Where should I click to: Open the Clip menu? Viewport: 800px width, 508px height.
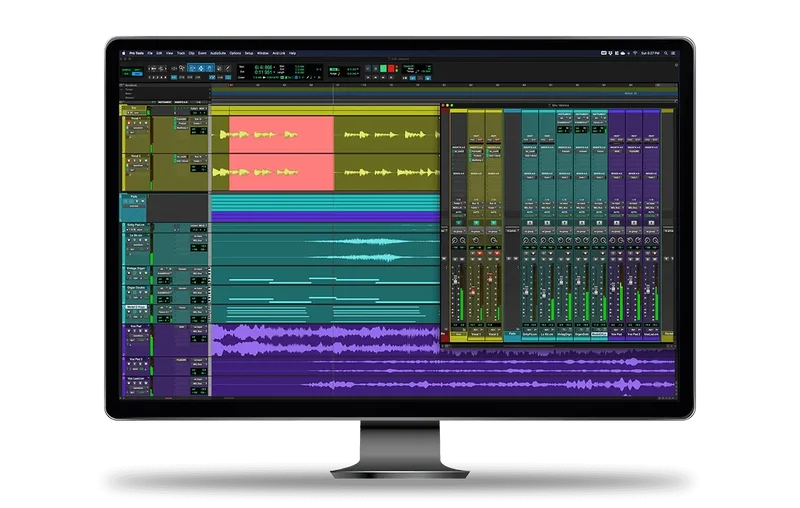tap(191, 53)
